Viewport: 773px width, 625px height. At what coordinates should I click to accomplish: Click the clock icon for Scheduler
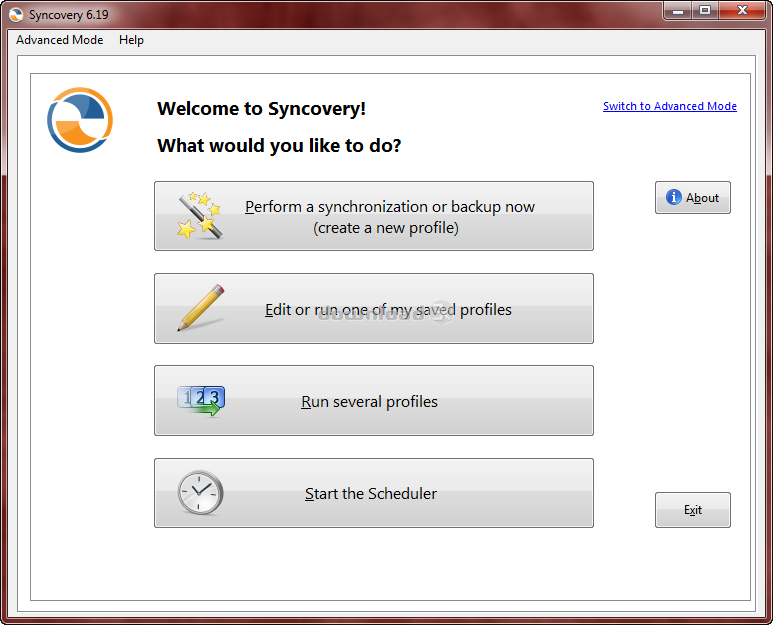[200, 493]
